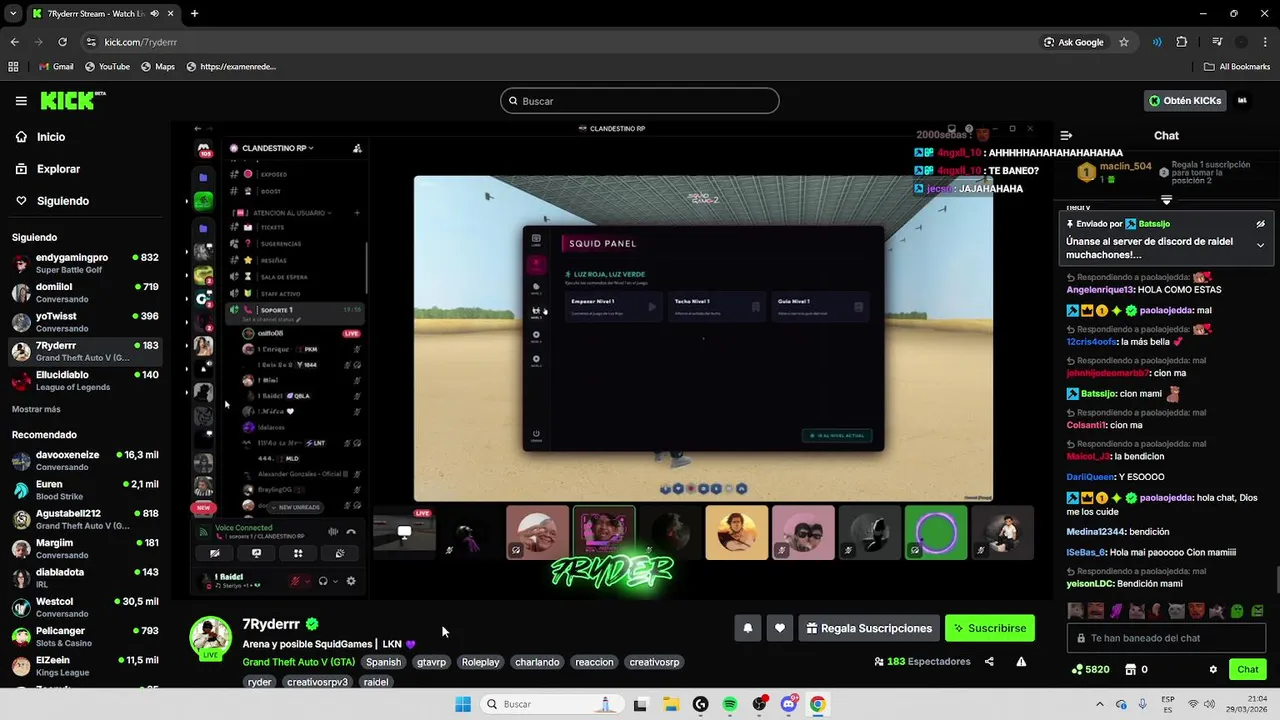1280x720 pixels.
Task: Expand the leaderboard pull-down handle
Action: (x=1166, y=200)
